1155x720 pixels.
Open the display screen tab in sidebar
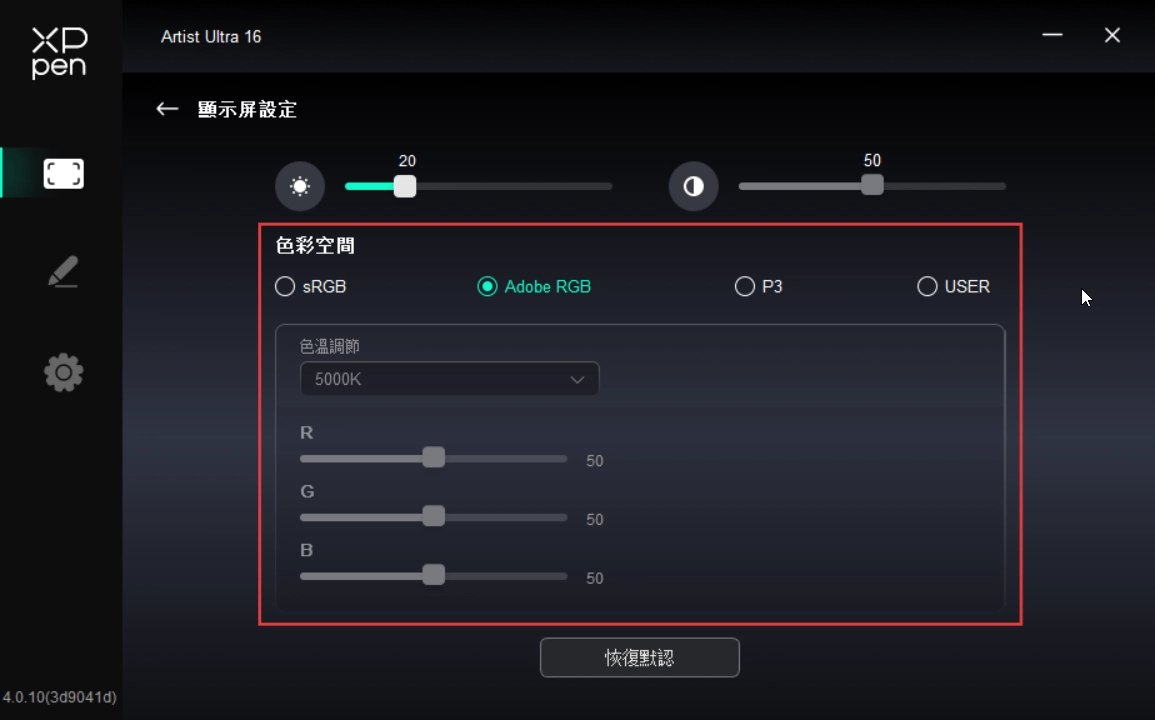[63, 174]
